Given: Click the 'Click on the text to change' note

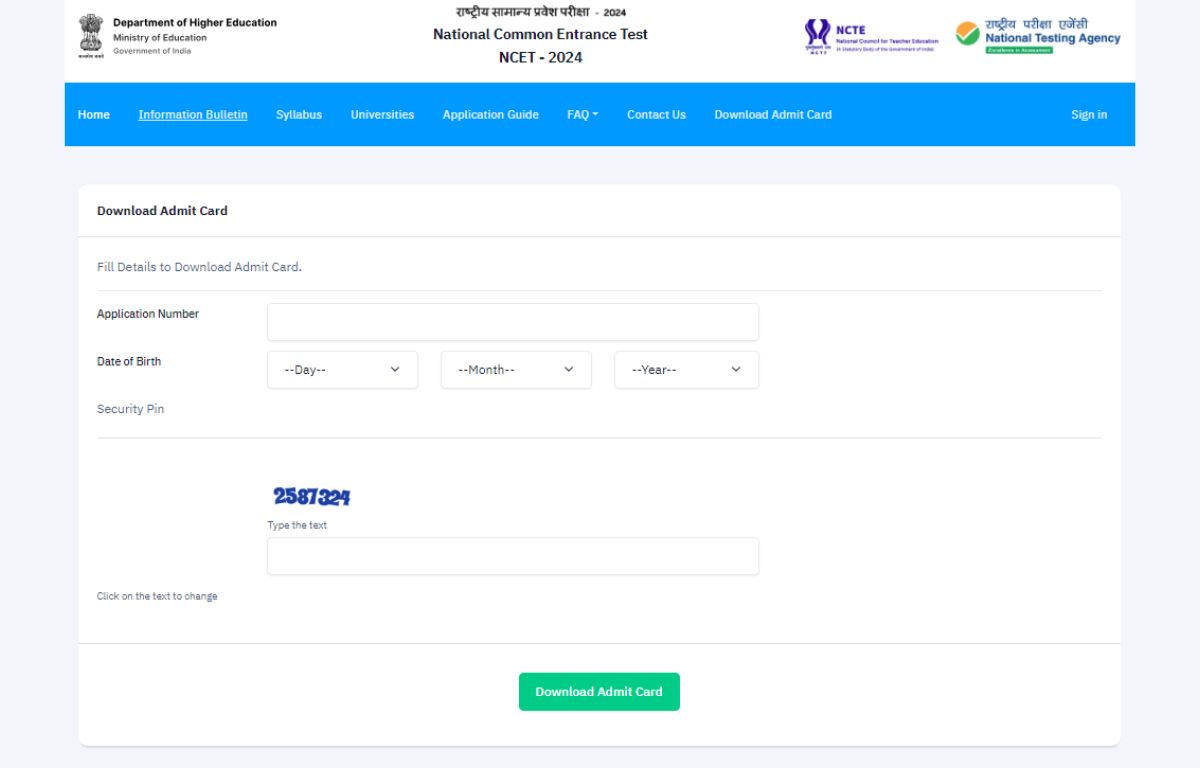Looking at the screenshot, I should click(157, 596).
